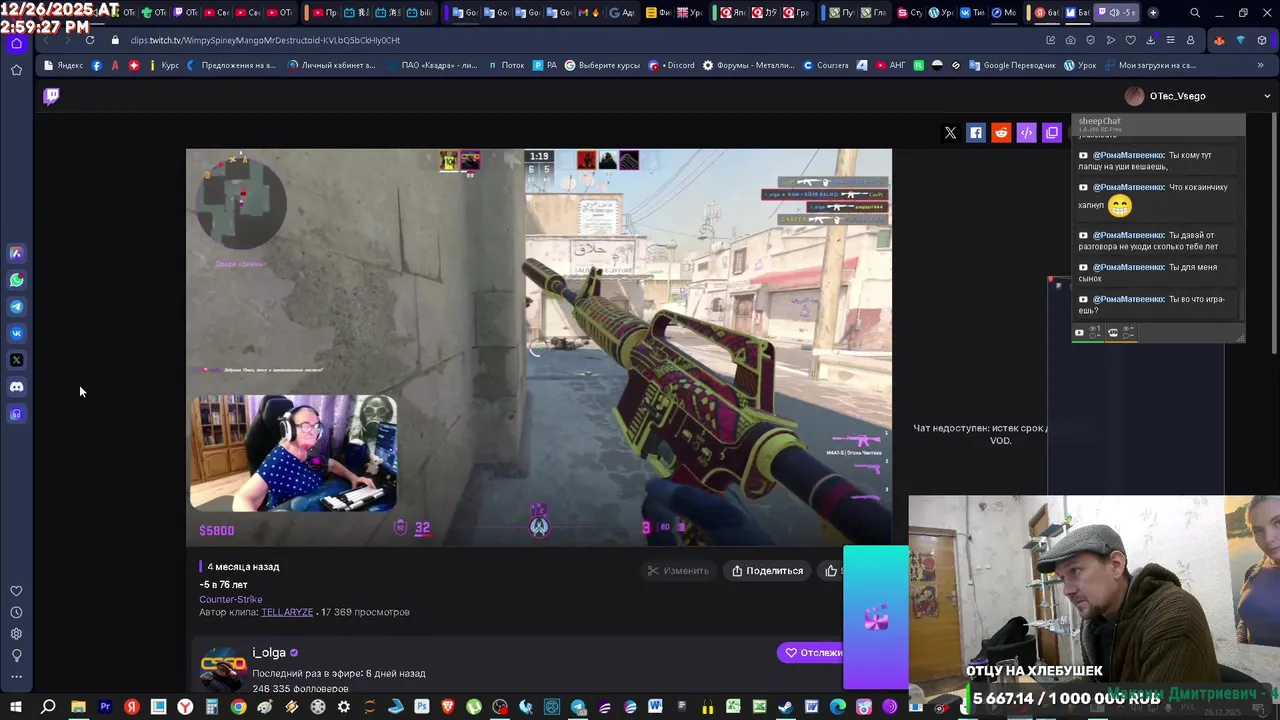Screen dimensions: 1280x720
Task: Open the i_olga channel name link
Action: point(269,652)
